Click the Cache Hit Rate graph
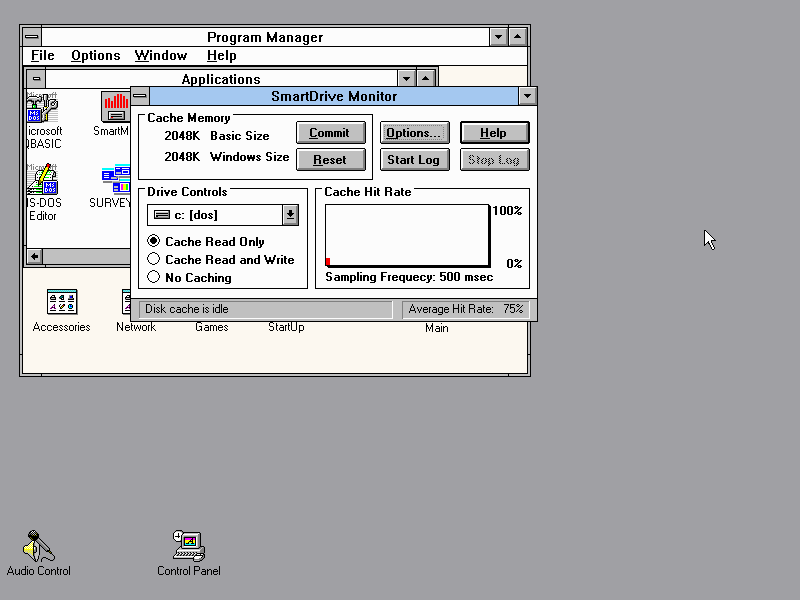 (x=407, y=236)
